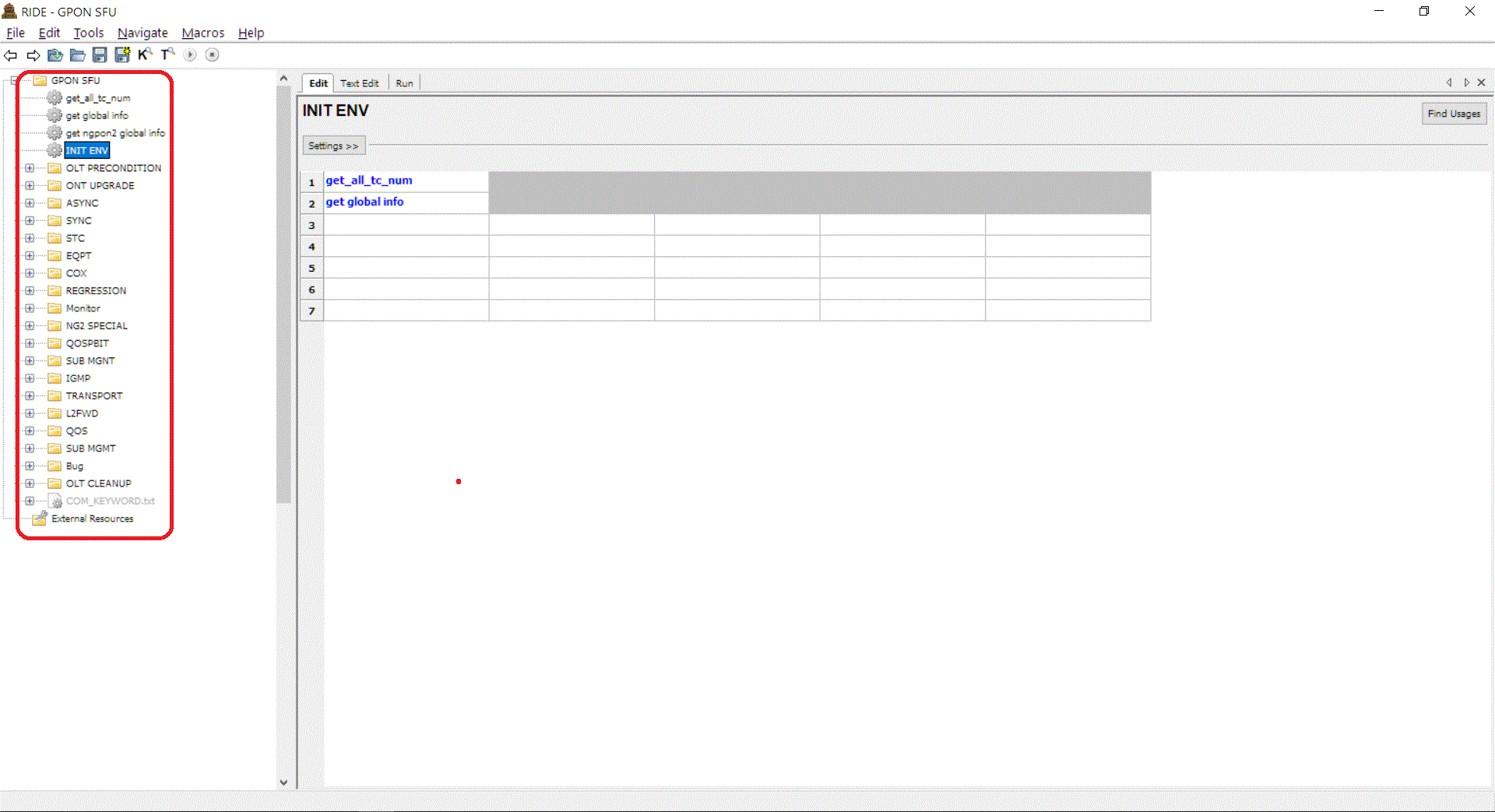Click the Settings >> button

333,146
